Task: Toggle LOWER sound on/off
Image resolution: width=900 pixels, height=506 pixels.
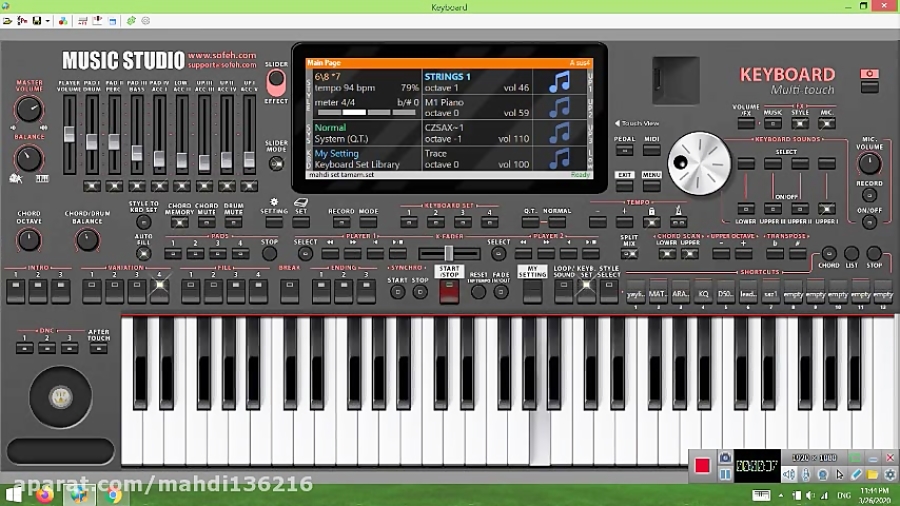Action: [746, 208]
